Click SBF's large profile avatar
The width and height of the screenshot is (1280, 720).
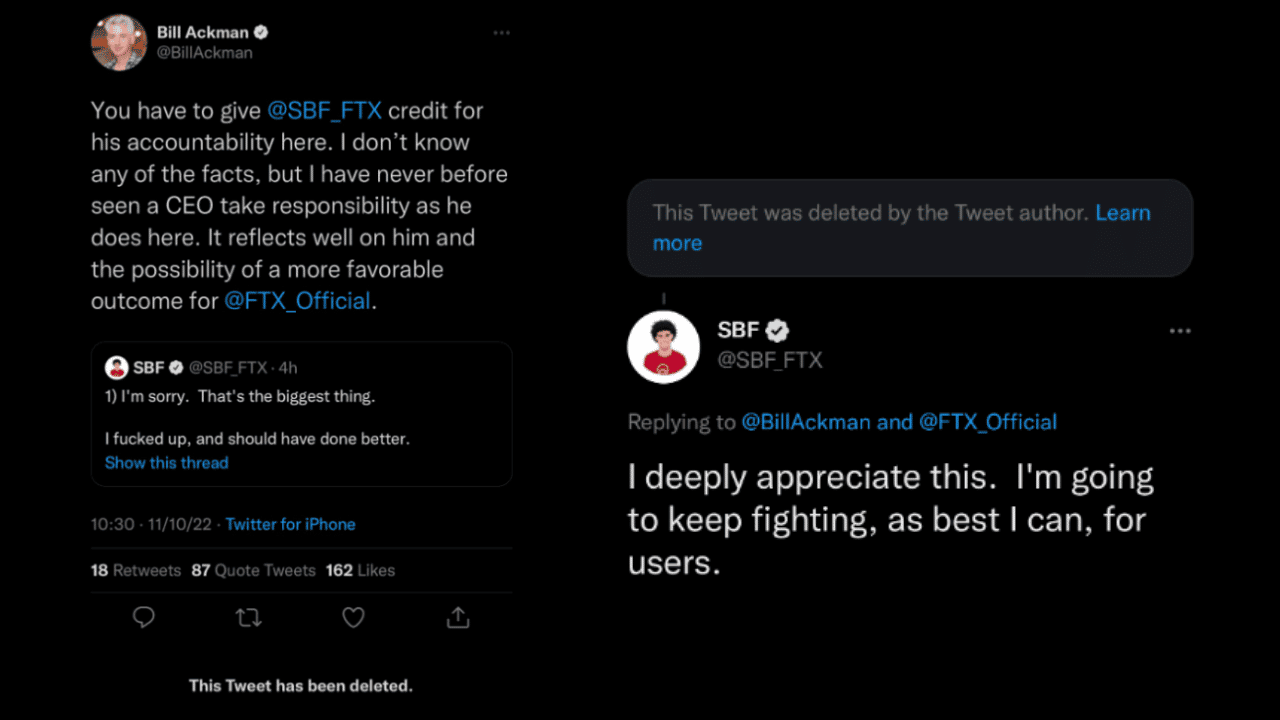[663, 347]
